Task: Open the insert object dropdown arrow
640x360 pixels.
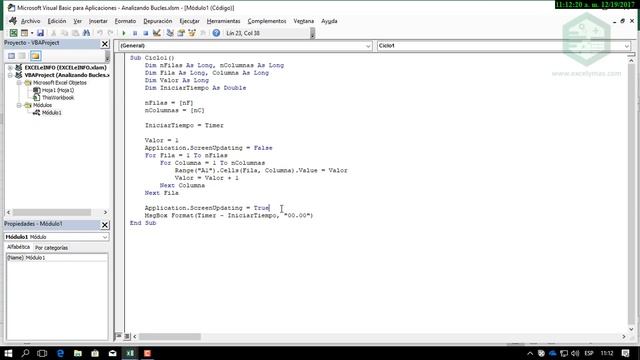Action: point(32,33)
